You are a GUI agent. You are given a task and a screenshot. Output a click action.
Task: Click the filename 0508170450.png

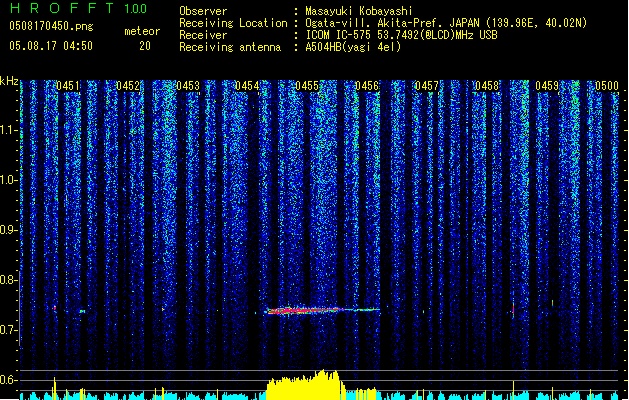pyautogui.click(x=51, y=26)
